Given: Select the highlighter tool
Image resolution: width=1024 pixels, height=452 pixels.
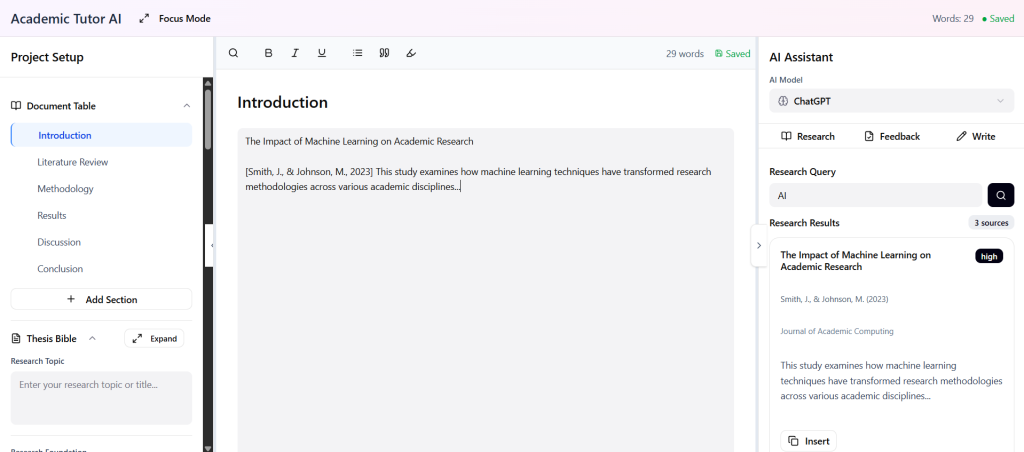Looking at the screenshot, I should pyautogui.click(x=411, y=53).
